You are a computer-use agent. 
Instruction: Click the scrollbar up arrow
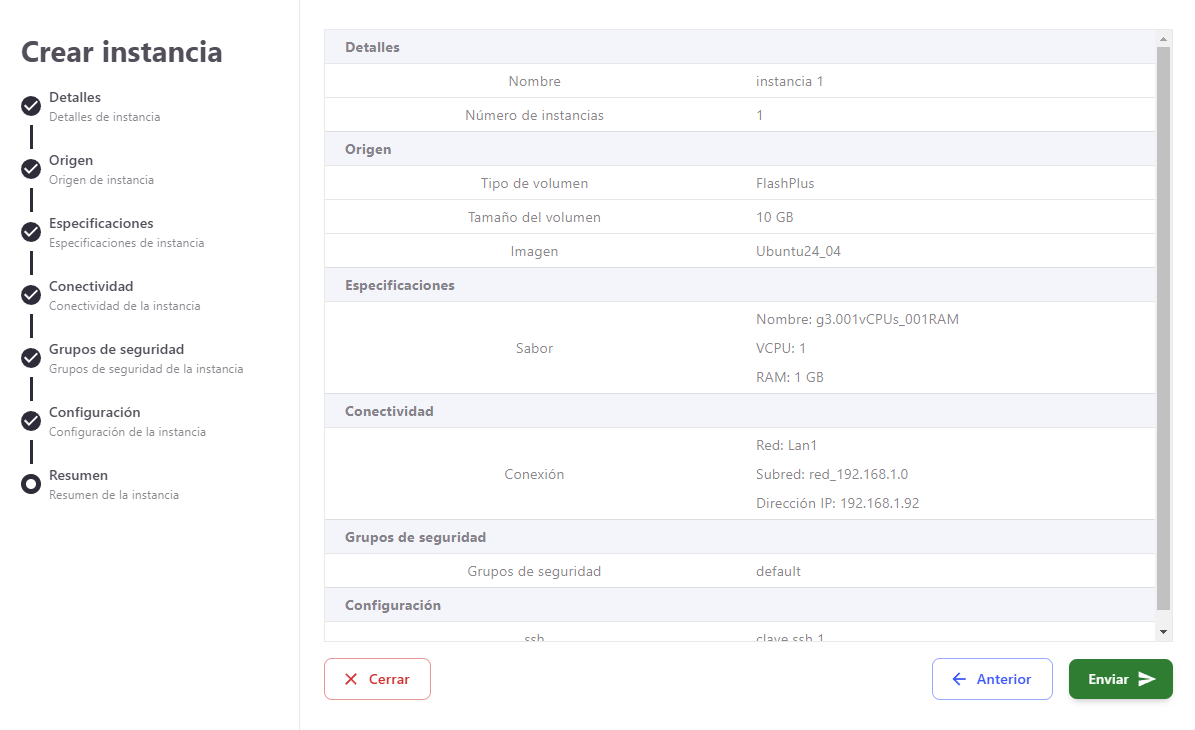[1163, 38]
